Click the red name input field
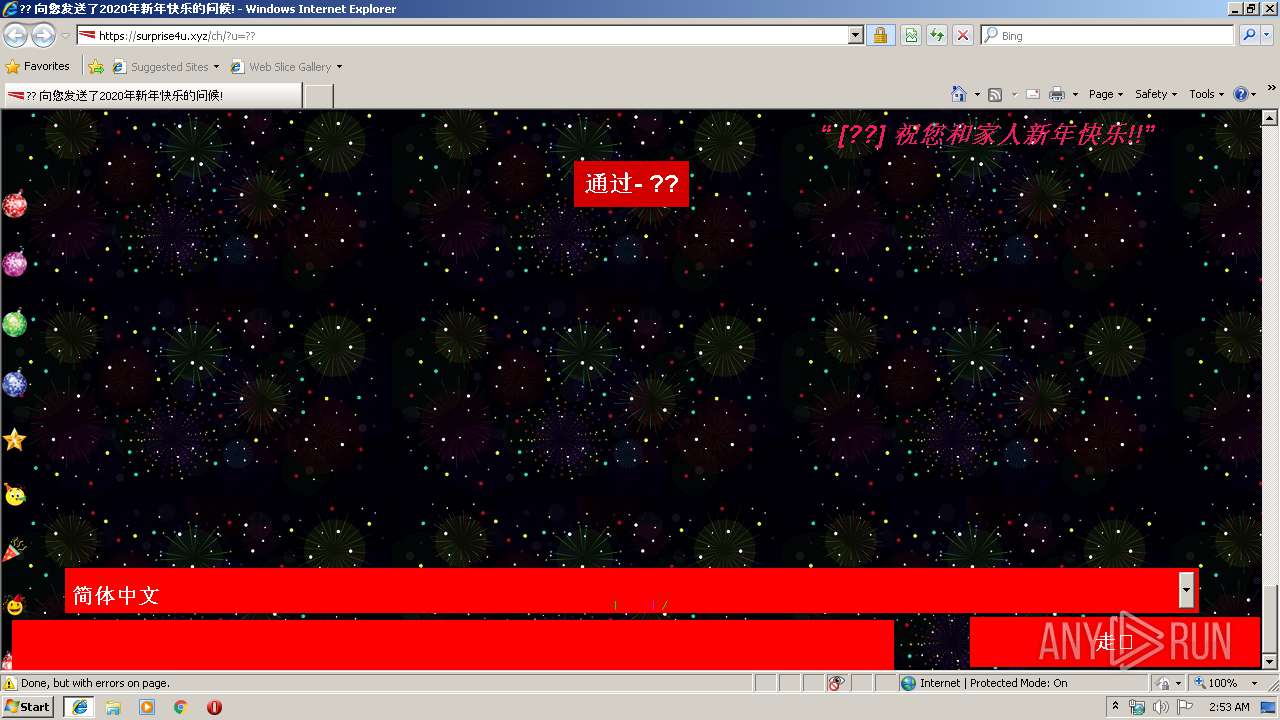This screenshot has width=1280, height=720. click(453, 644)
